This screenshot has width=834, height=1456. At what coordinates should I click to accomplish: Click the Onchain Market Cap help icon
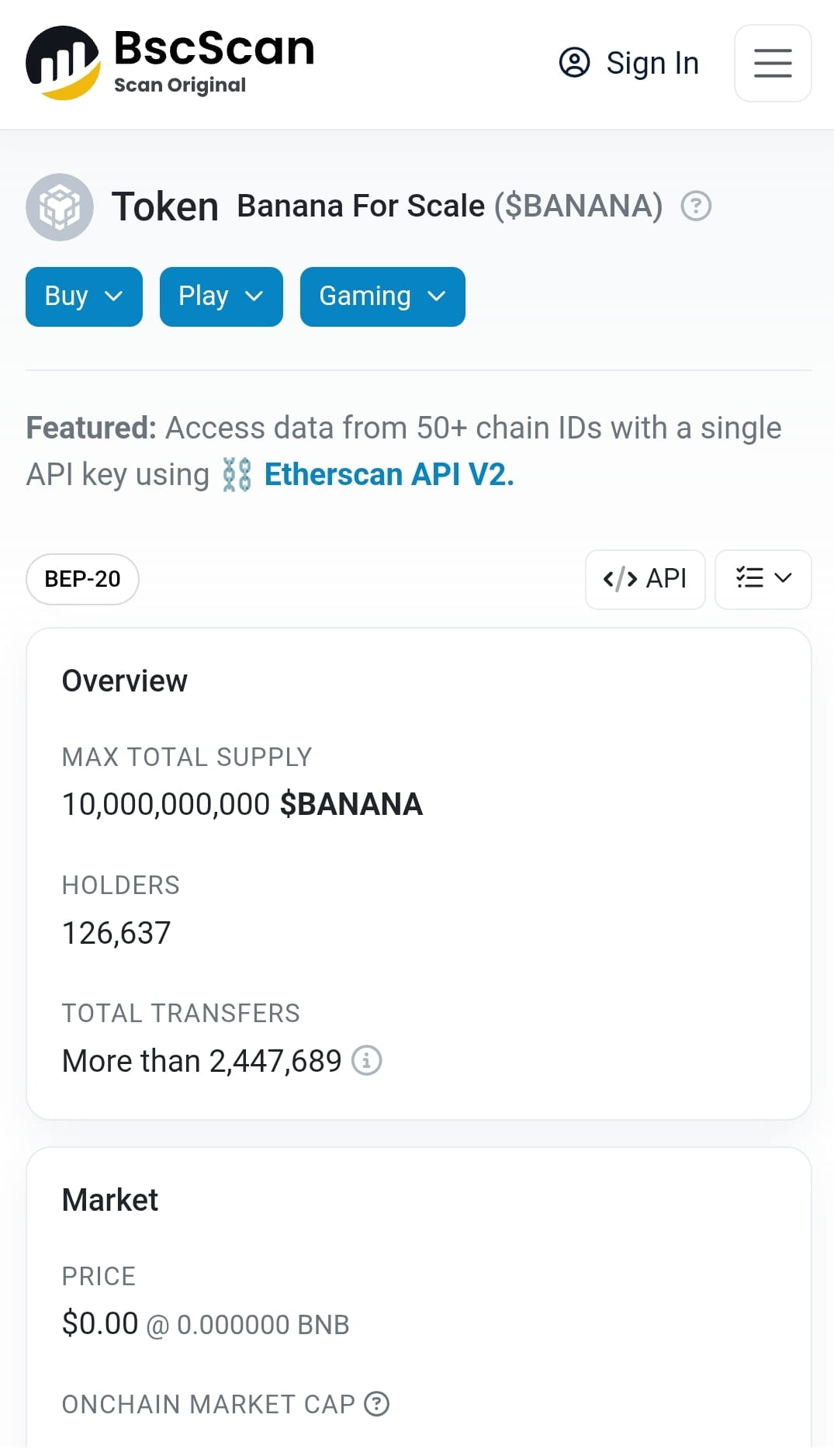pos(377,1403)
